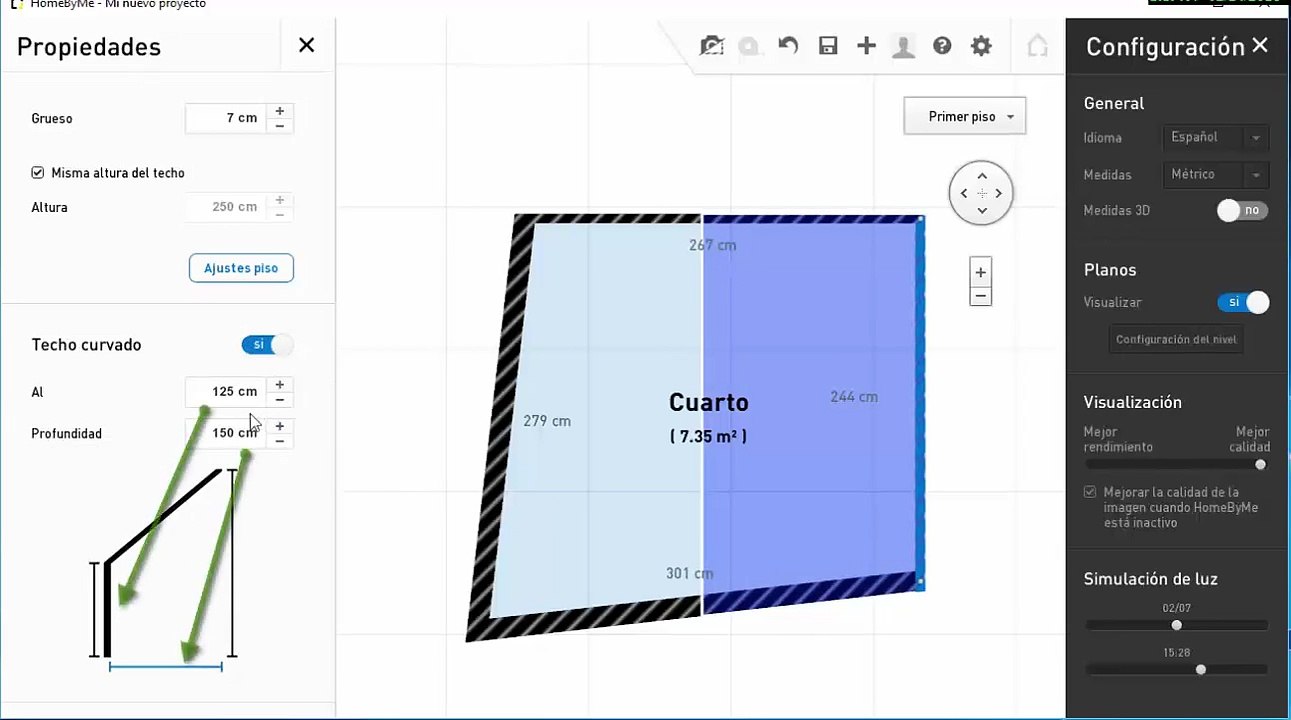The width and height of the screenshot is (1291, 720).
Task: Close the Configuración panel
Action: click(x=1260, y=45)
